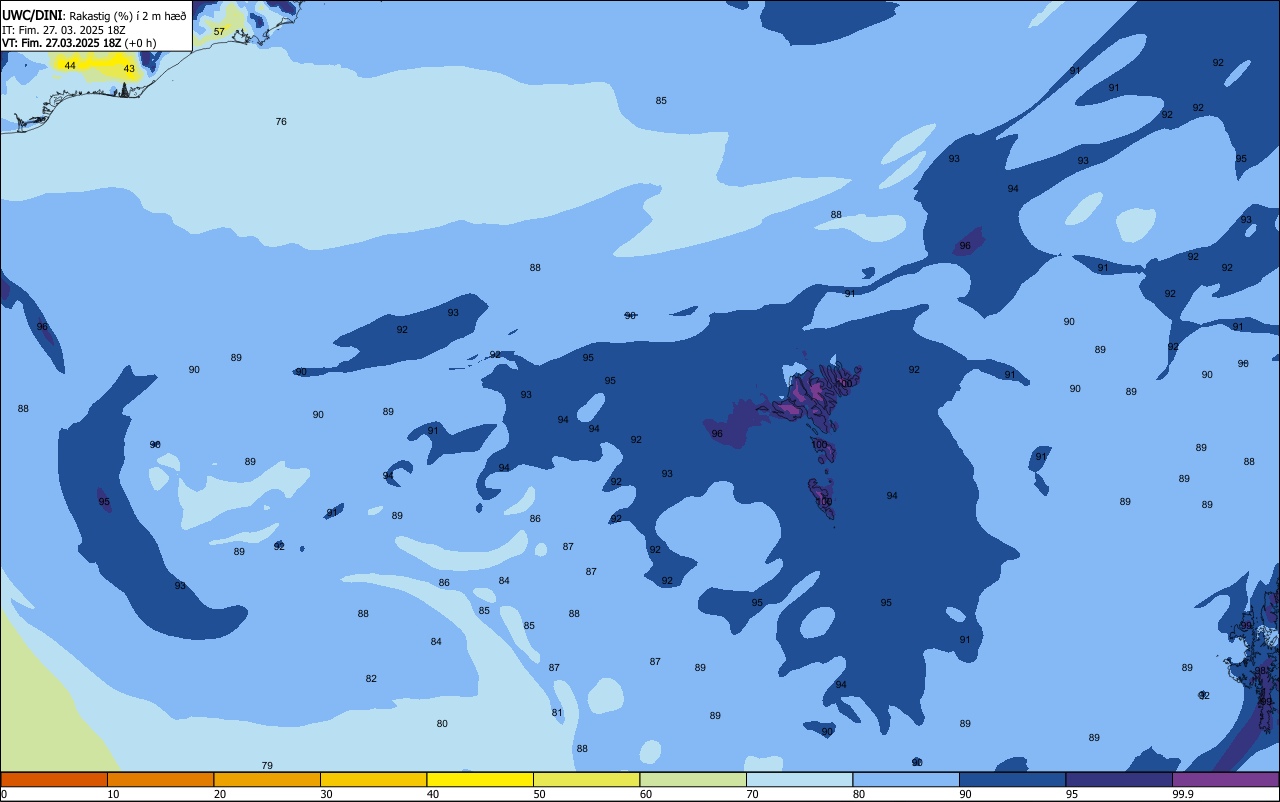Click the yellow low-humidity patch over land
Viewport: 1280px width, 802px height.
pos(98,66)
